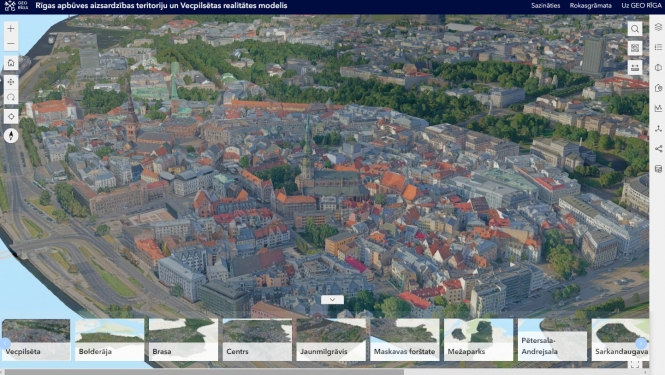Screen dimensions: 665x375
Task: Find my location on the map
Action: [11, 116]
